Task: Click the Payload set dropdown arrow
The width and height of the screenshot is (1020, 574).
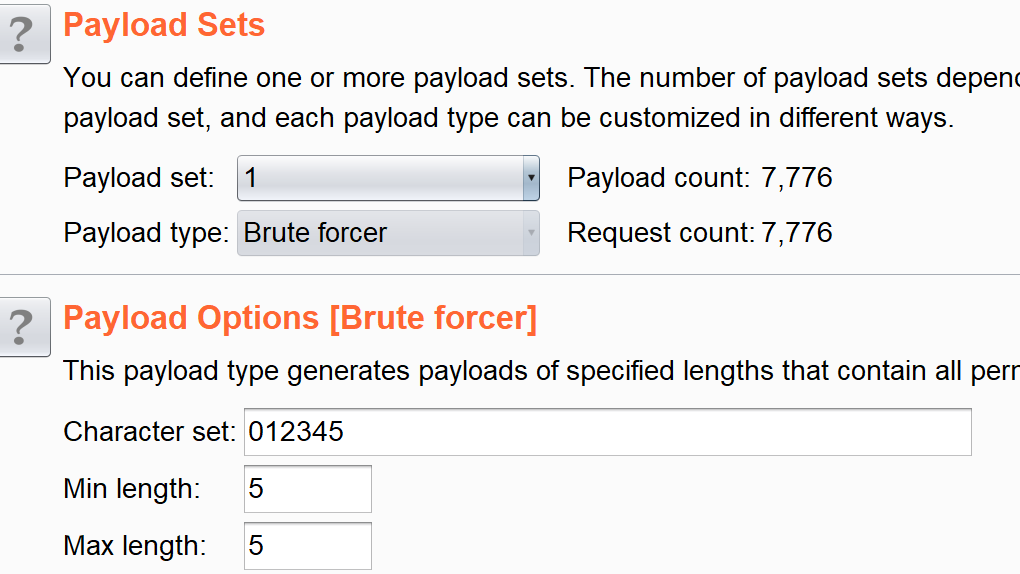Action: pos(531,179)
